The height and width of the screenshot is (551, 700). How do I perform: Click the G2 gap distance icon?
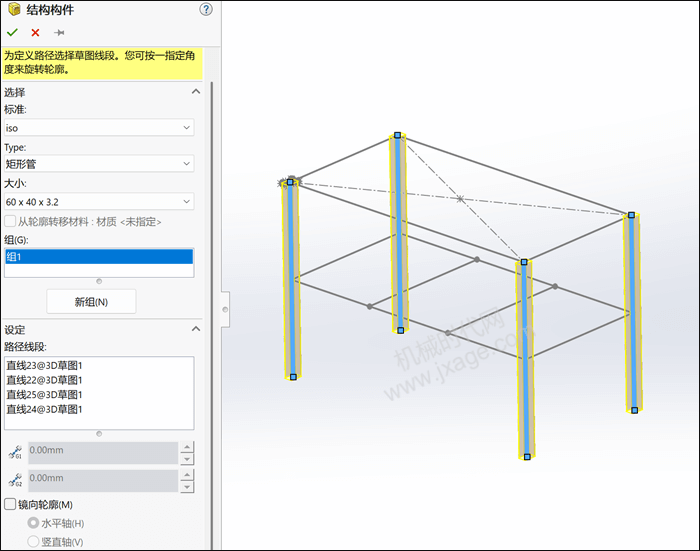click(x=15, y=480)
